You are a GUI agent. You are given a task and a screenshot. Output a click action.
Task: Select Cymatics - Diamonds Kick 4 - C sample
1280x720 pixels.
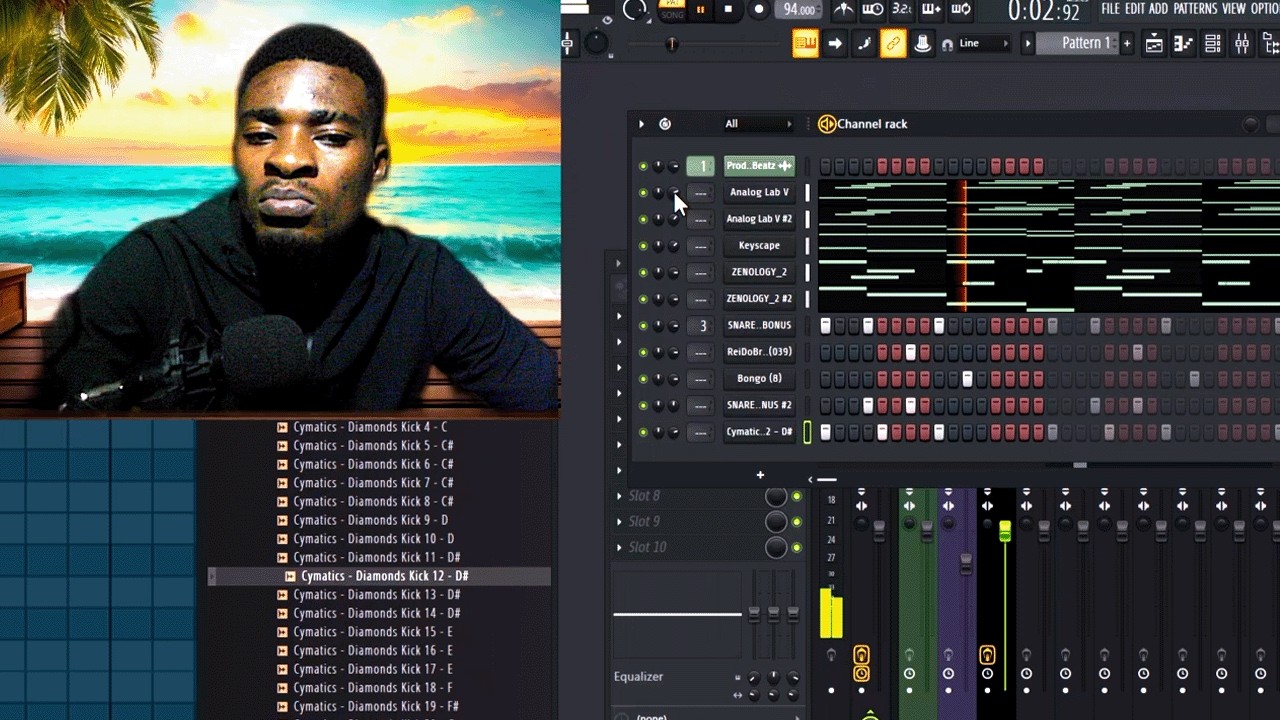(370, 427)
